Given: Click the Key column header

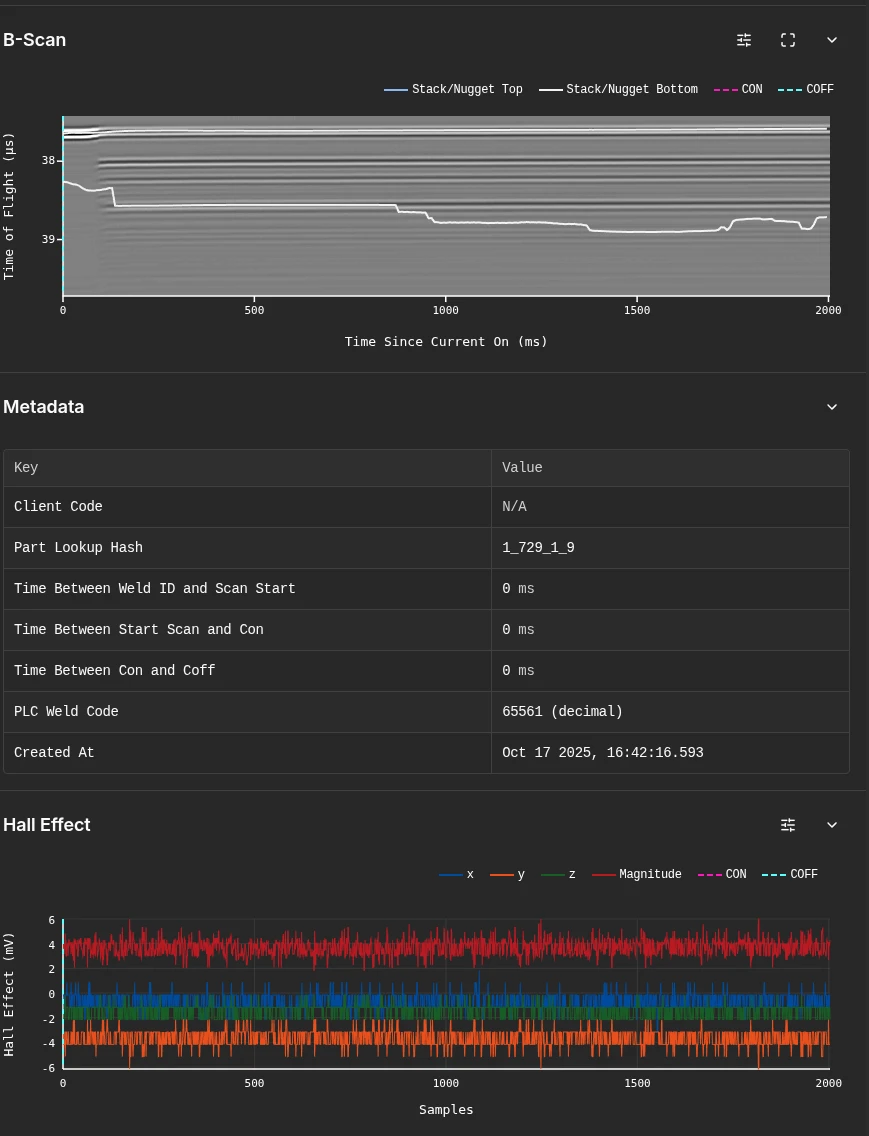Looking at the screenshot, I should tap(26, 468).
